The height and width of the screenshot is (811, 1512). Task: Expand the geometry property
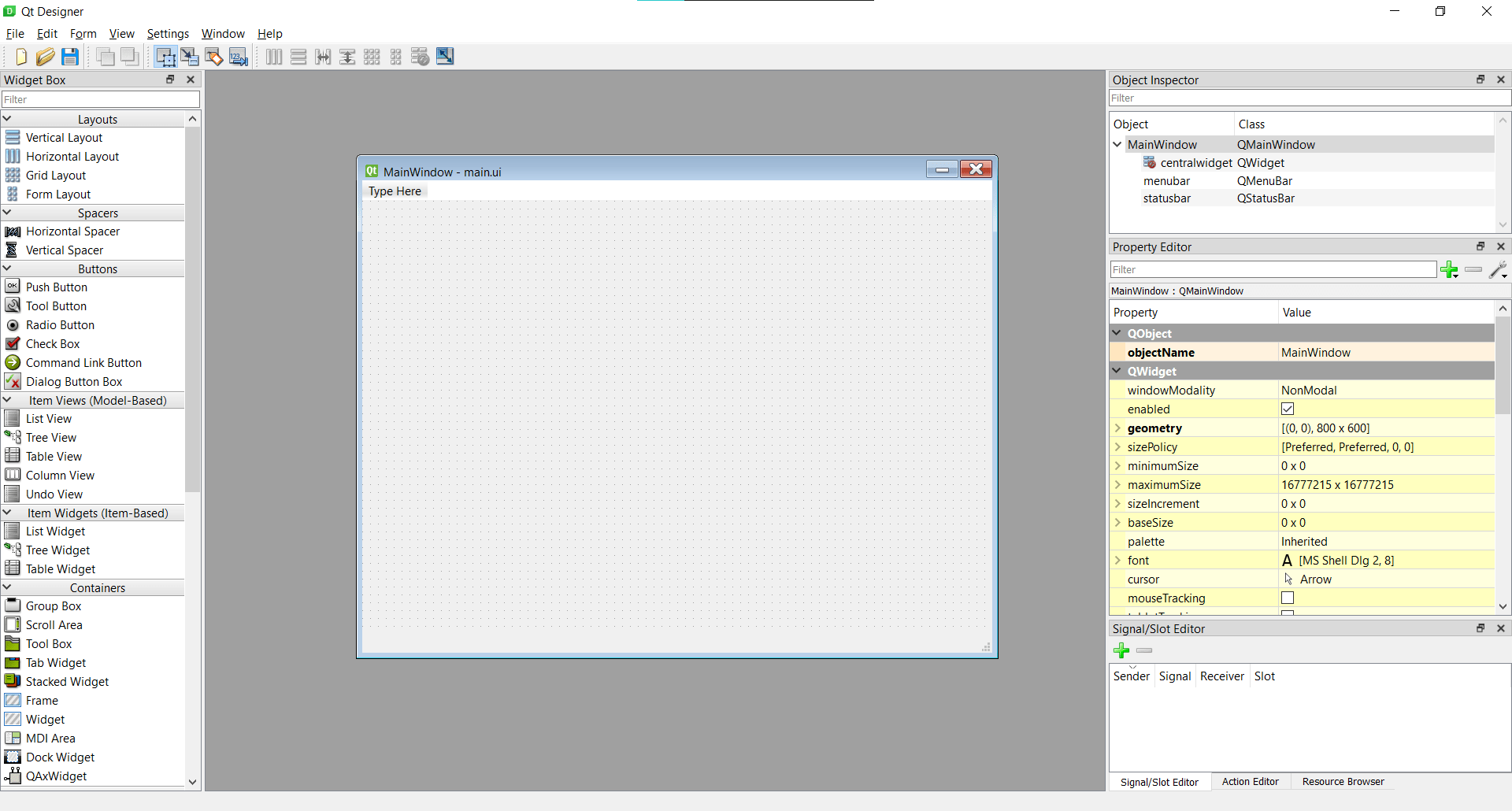1117,428
